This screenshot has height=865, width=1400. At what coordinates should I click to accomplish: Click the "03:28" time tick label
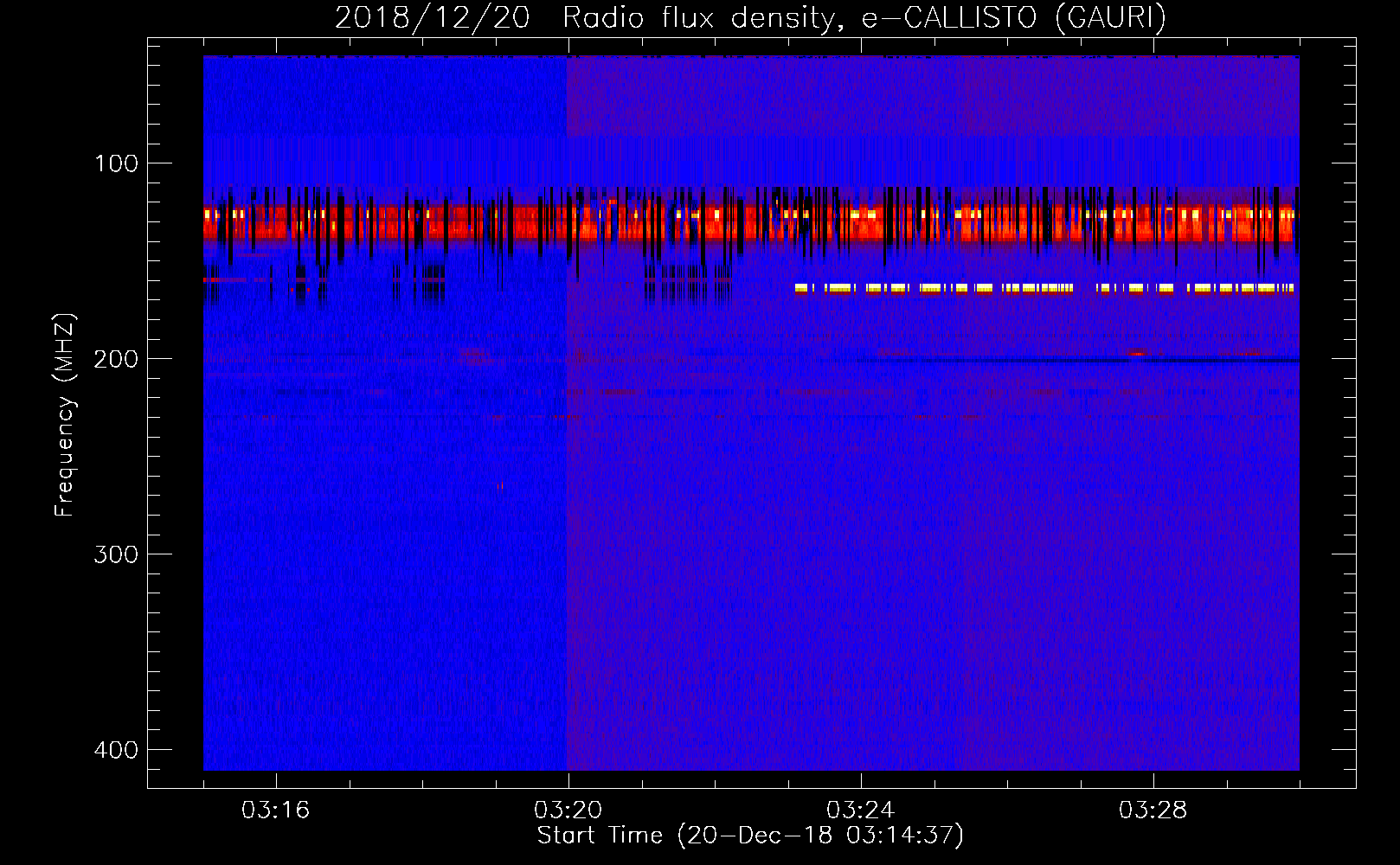pyautogui.click(x=1153, y=811)
